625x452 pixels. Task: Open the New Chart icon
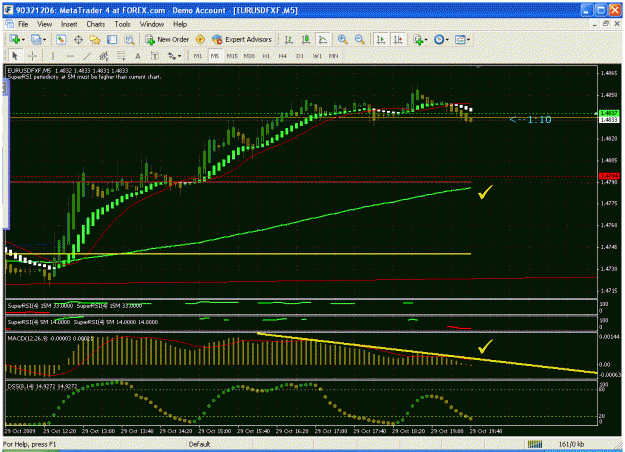pyautogui.click(x=15, y=39)
